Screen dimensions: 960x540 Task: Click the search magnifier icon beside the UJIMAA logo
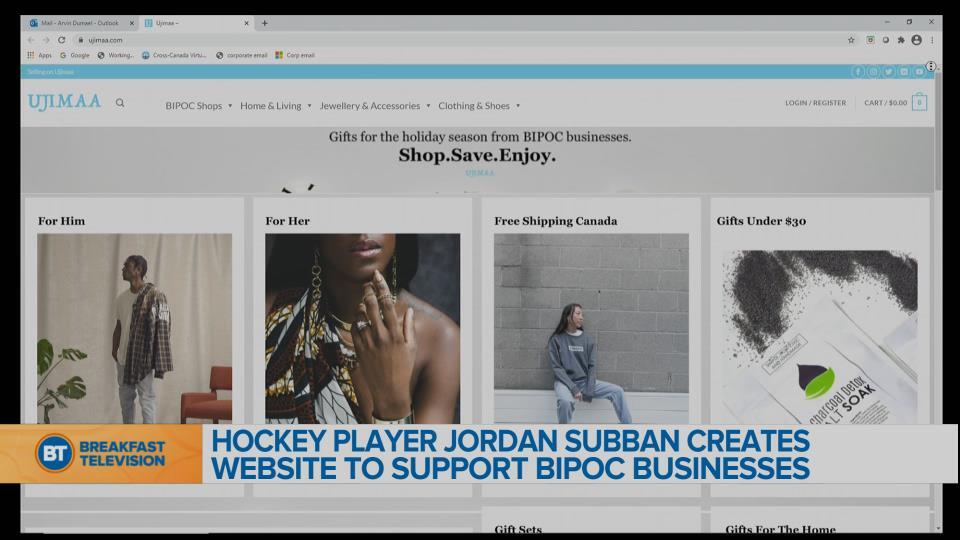[x=120, y=103]
